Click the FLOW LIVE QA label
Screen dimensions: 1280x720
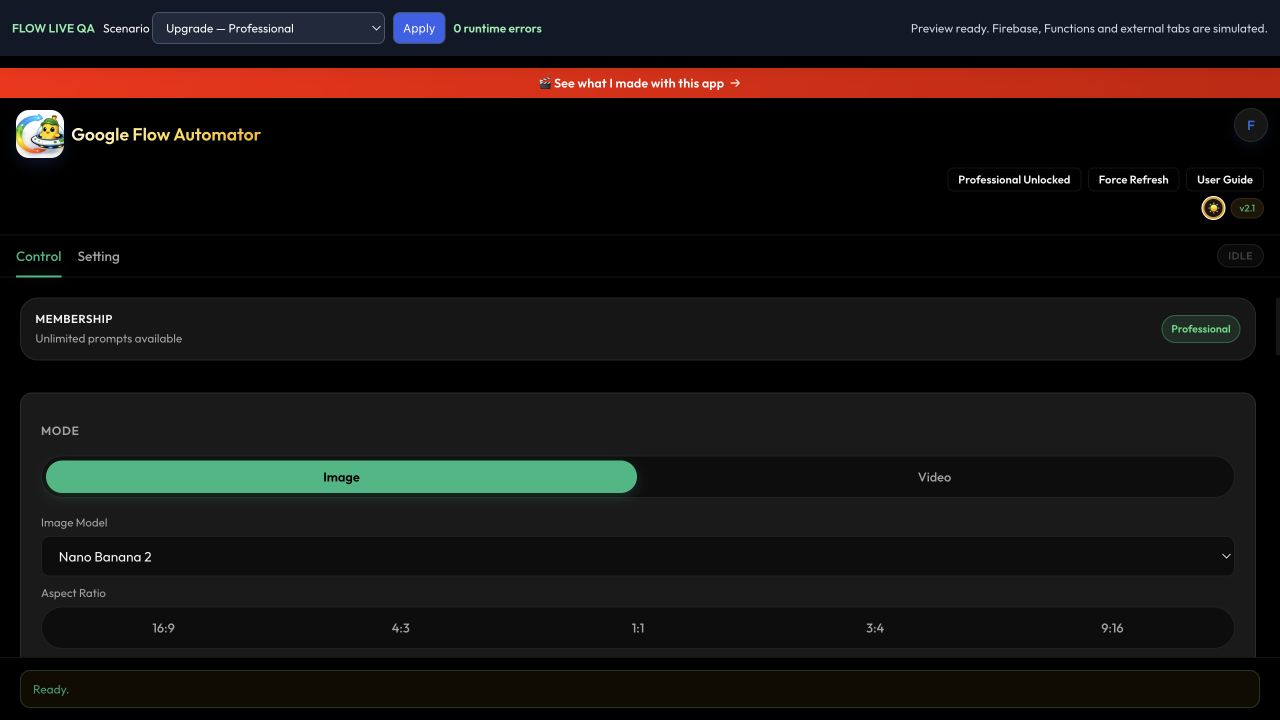click(x=53, y=28)
